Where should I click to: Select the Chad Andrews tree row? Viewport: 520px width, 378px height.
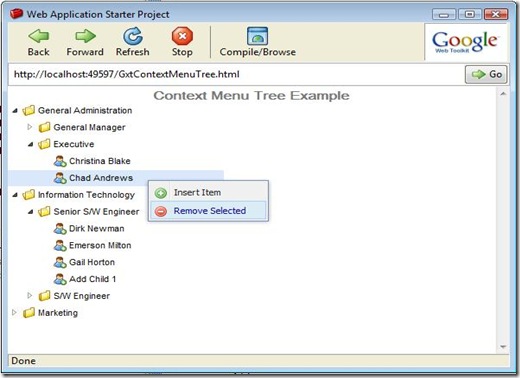coord(116,178)
